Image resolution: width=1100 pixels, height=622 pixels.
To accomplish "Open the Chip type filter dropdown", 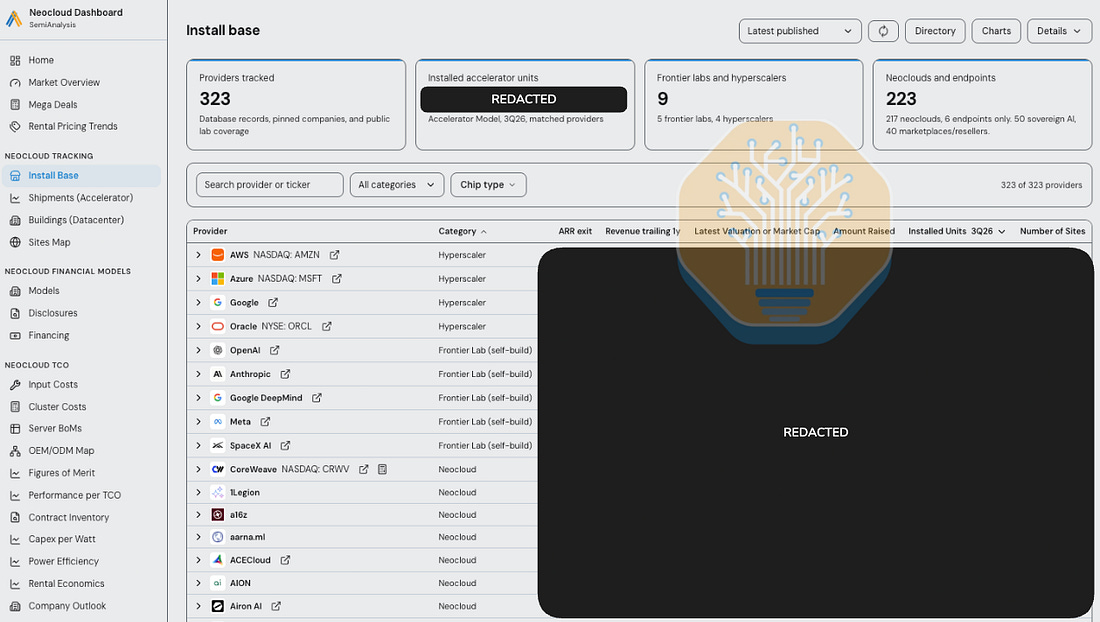I will tap(488, 184).
